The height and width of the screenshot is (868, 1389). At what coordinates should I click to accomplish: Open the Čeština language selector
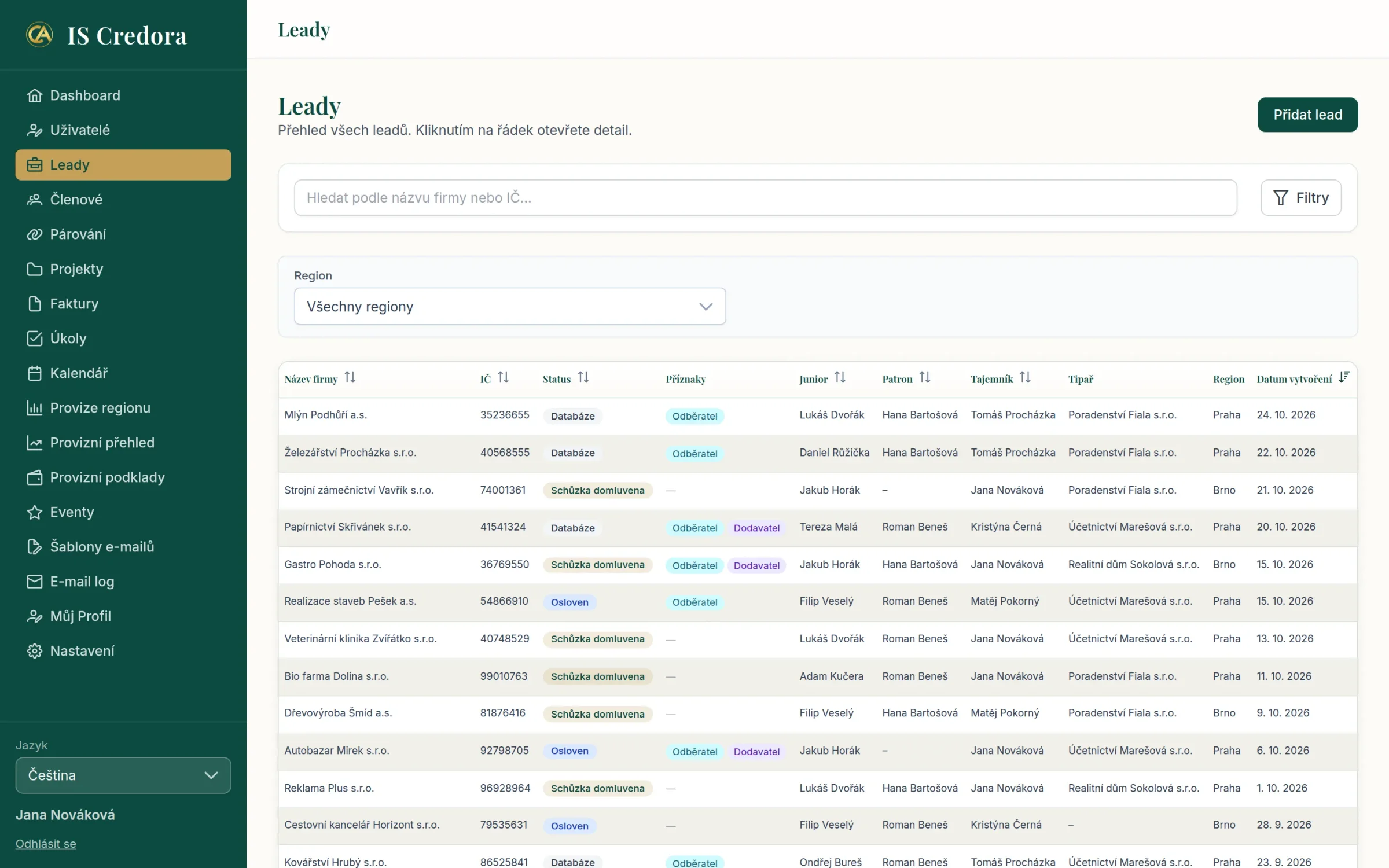point(123,775)
